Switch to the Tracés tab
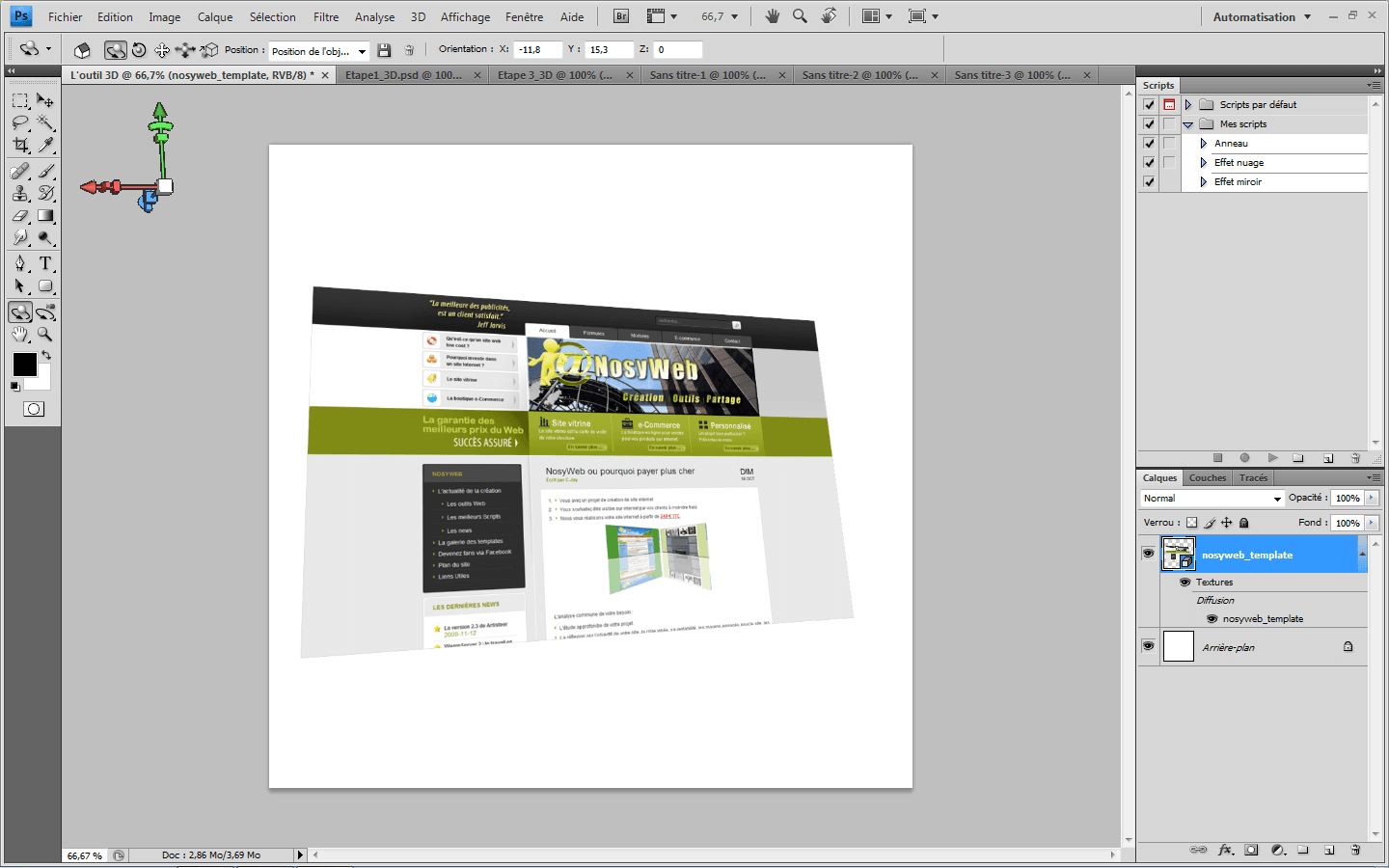The image size is (1389, 868). (1254, 477)
